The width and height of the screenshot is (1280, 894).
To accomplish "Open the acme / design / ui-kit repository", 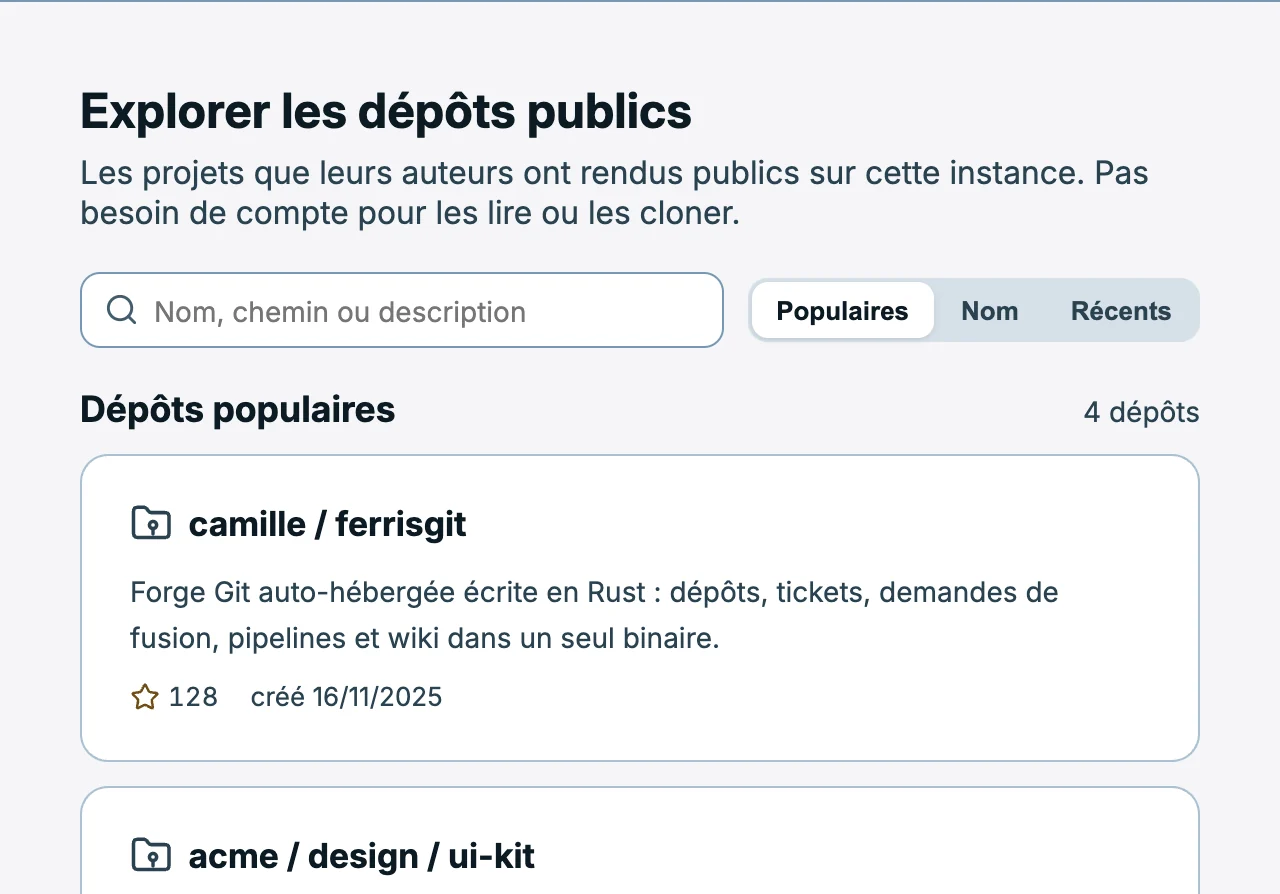I will coord(362,856).
